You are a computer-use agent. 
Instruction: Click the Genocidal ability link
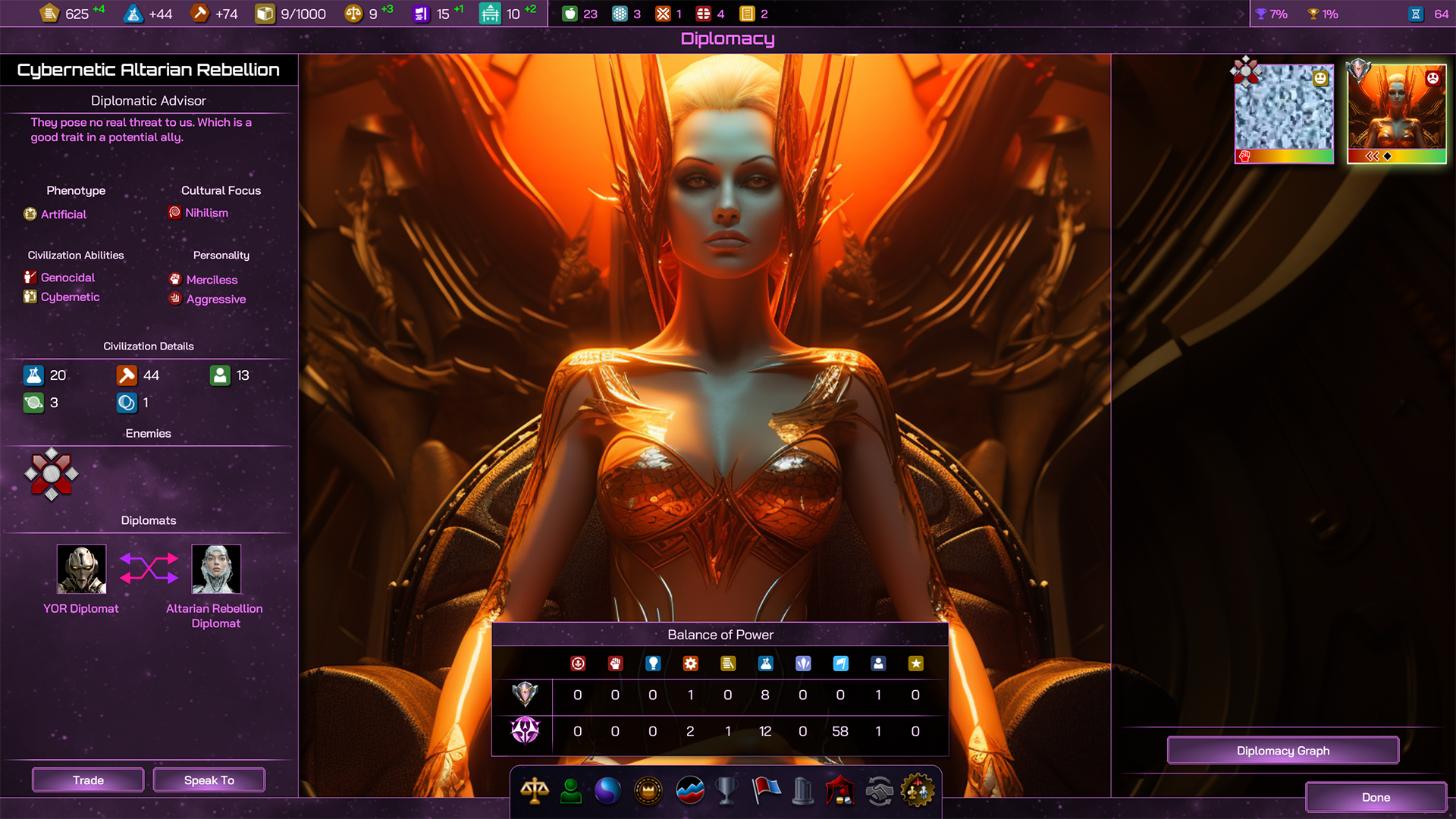(x=67, y=278)
